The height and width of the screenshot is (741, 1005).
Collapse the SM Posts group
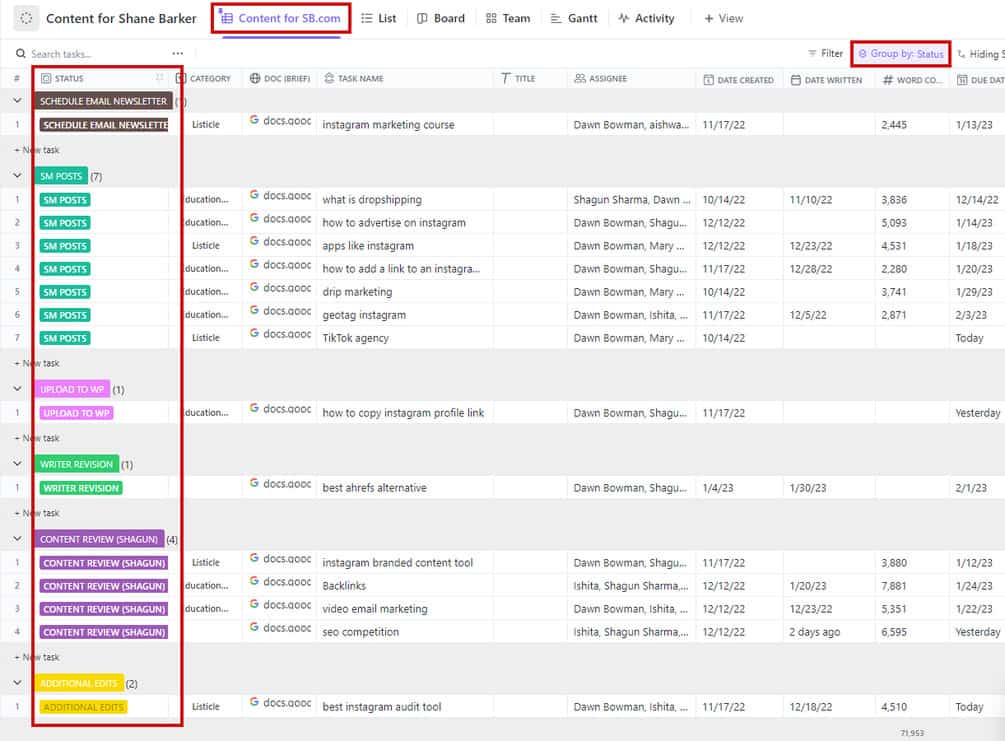17,176
